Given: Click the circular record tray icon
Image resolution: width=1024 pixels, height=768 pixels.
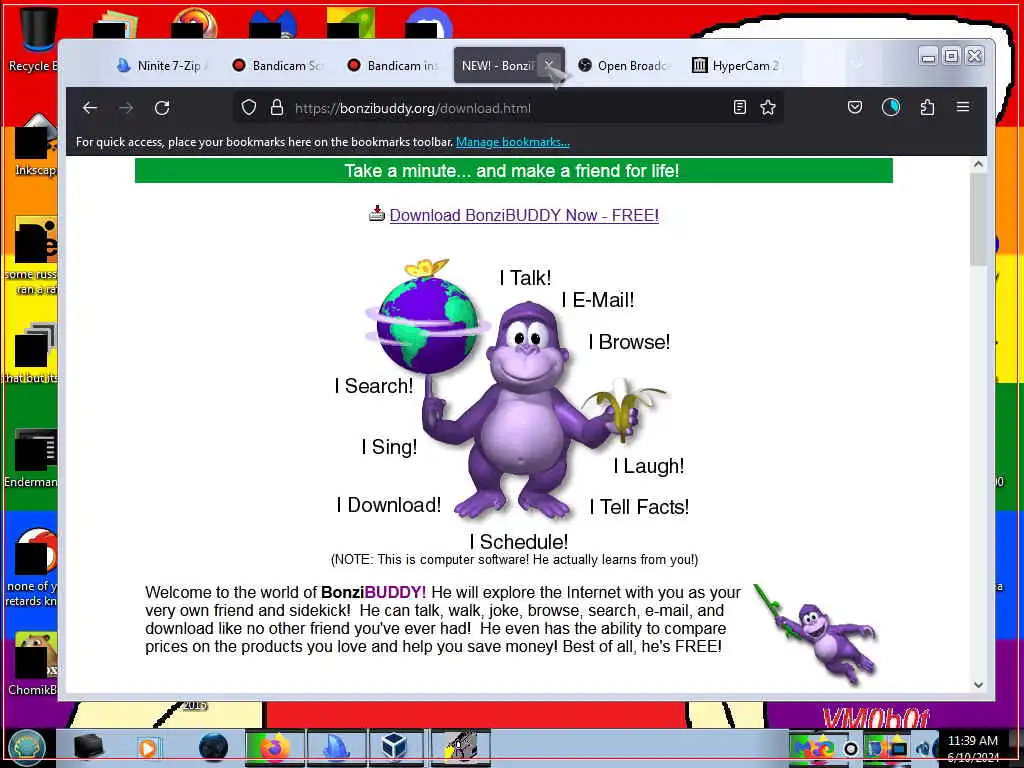Looking at the screenshot, I should click(850, 748).
